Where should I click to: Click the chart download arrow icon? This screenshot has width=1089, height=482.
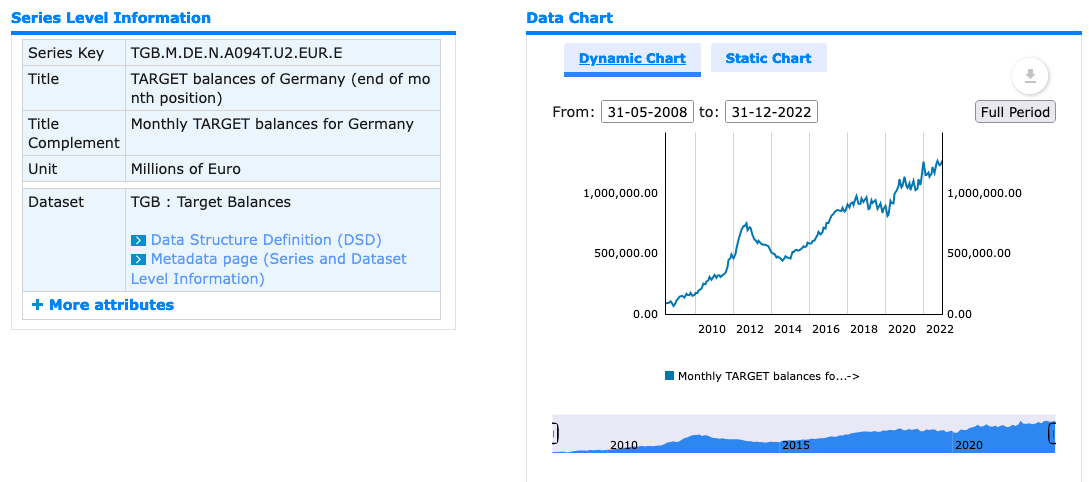point(1030,76)
